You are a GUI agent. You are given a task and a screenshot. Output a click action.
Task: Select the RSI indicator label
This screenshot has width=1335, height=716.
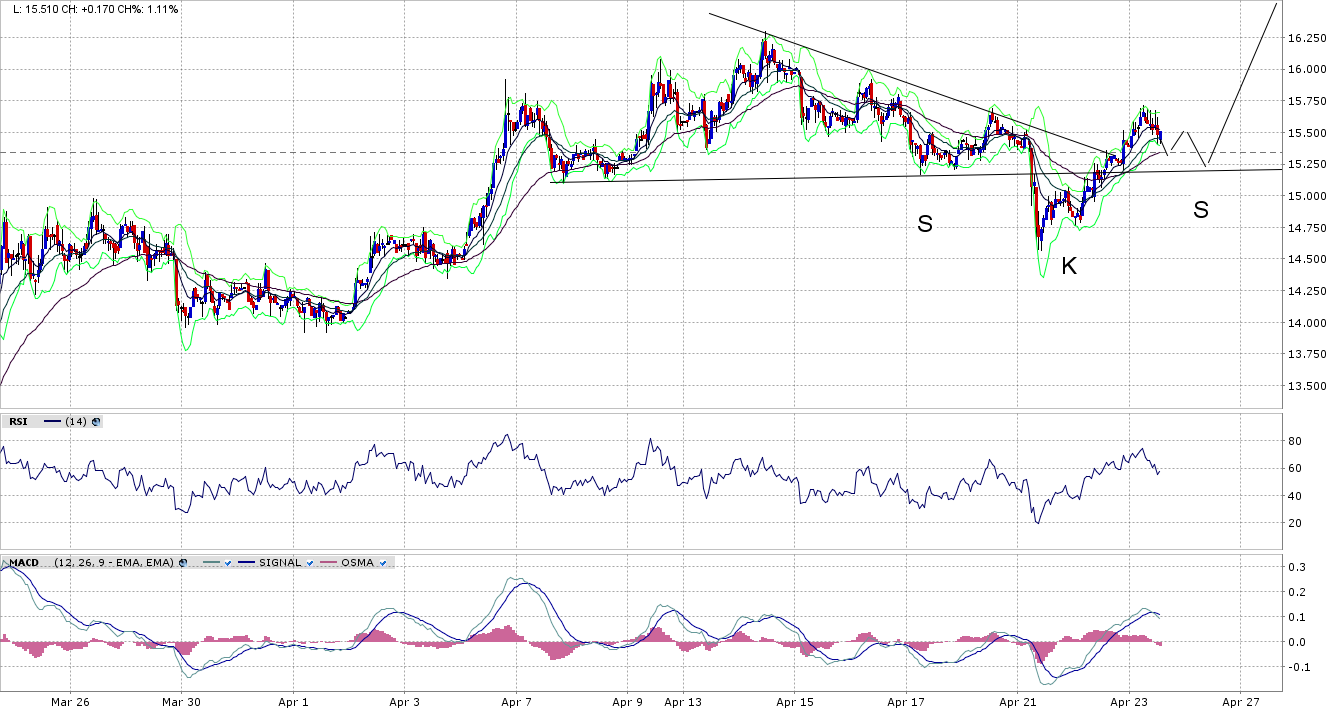click(x=18, y=422)
